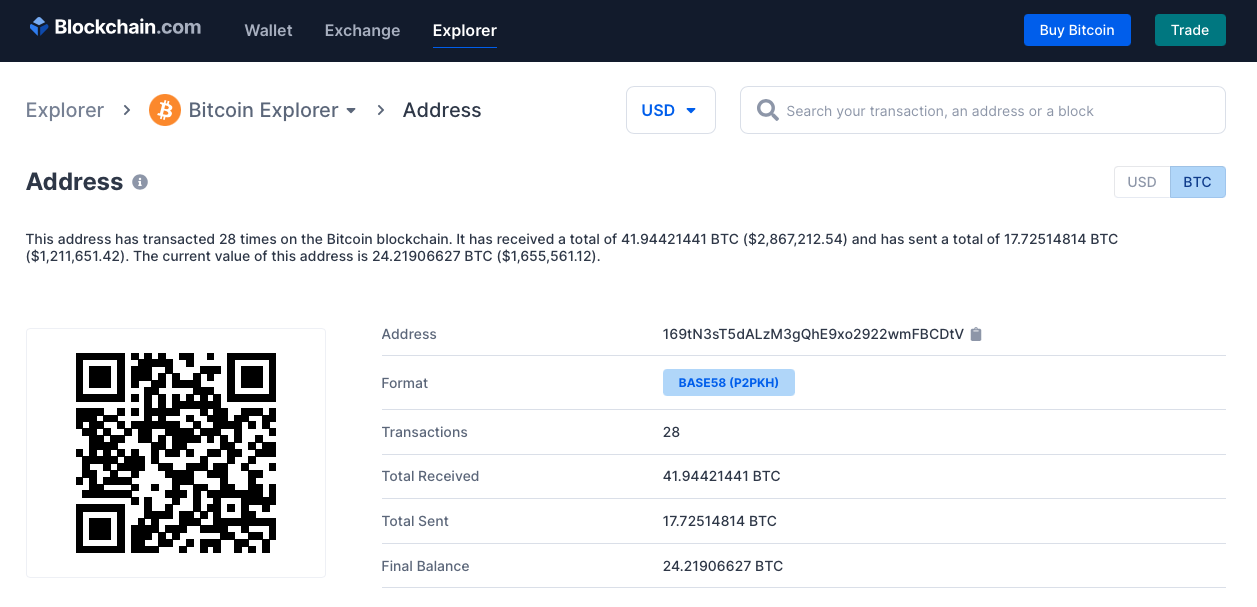Click the Address breadcrumb text
This screenshot has width=1257, height=607.
pyautogui.click(x=442, y=110)
